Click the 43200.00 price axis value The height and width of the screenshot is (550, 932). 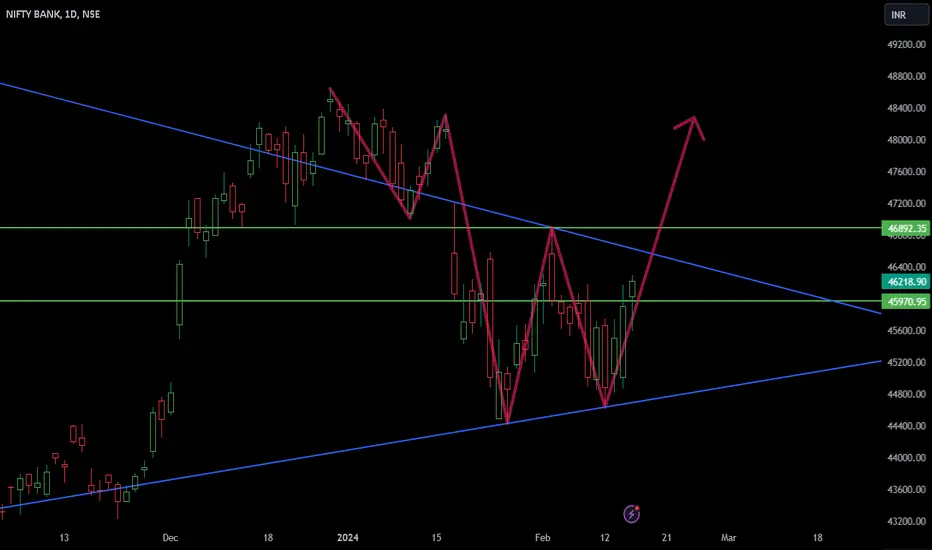tap(906, 521)
